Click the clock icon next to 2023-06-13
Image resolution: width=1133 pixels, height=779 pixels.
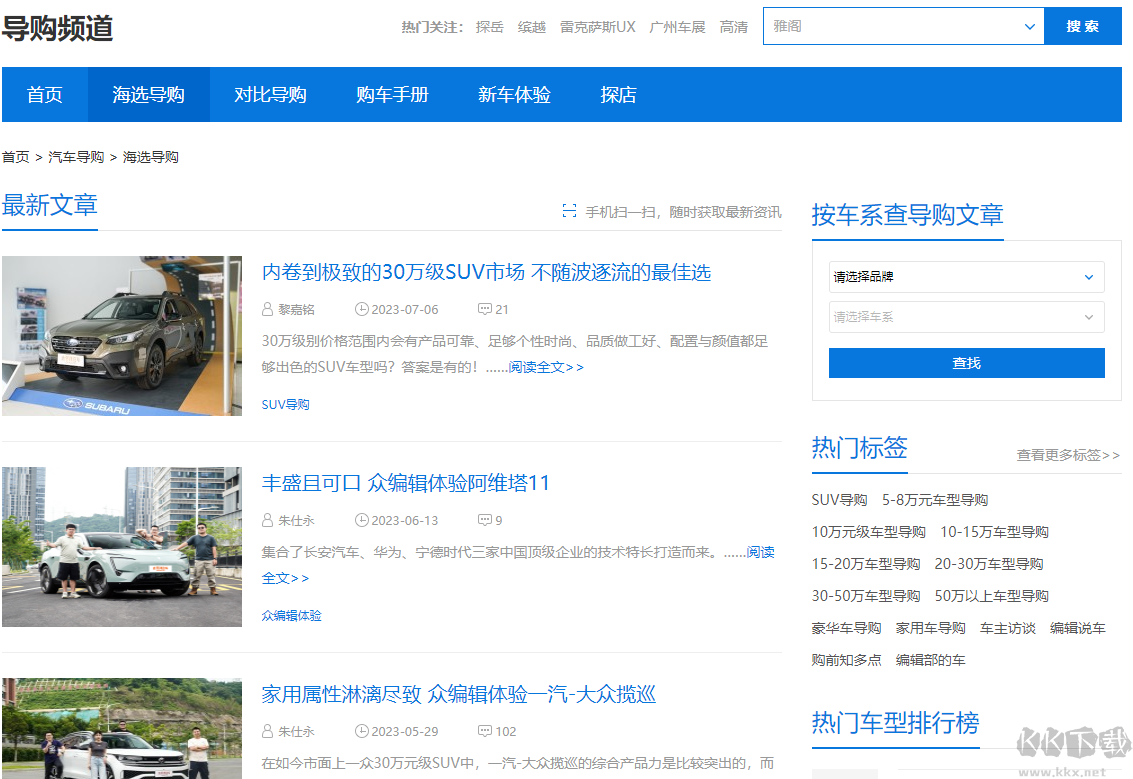(362, 520)
